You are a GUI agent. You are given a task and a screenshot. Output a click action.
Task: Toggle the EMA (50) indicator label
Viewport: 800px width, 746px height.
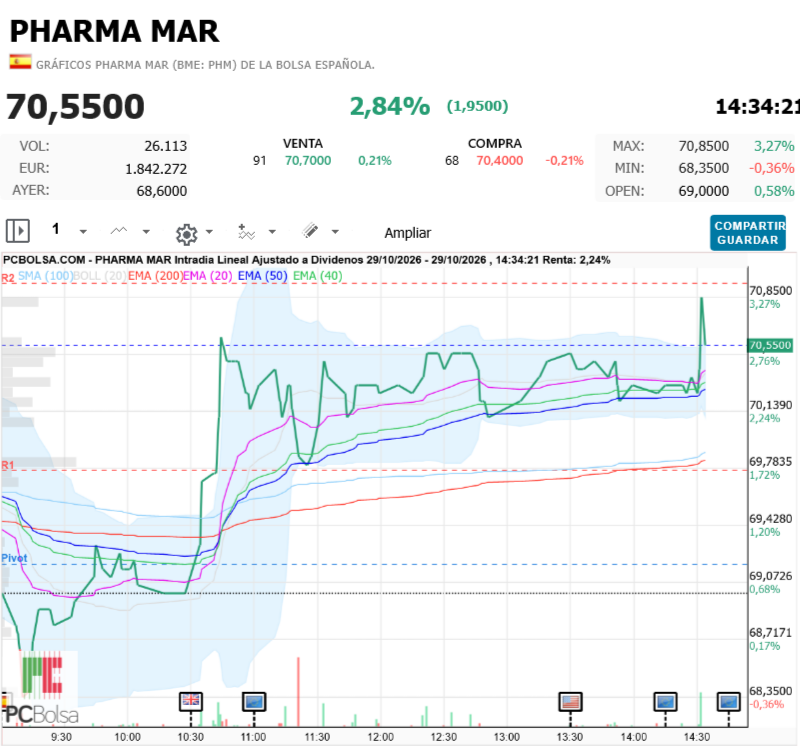(262, 276)
